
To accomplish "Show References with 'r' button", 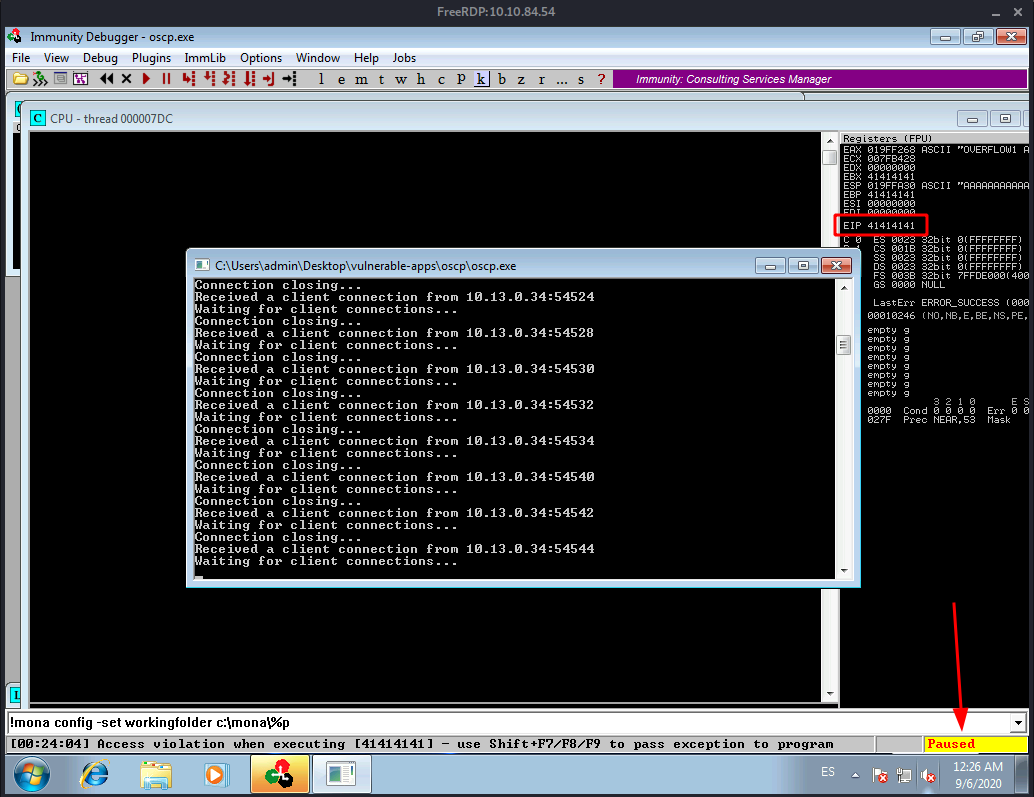I will pos(541,79).
